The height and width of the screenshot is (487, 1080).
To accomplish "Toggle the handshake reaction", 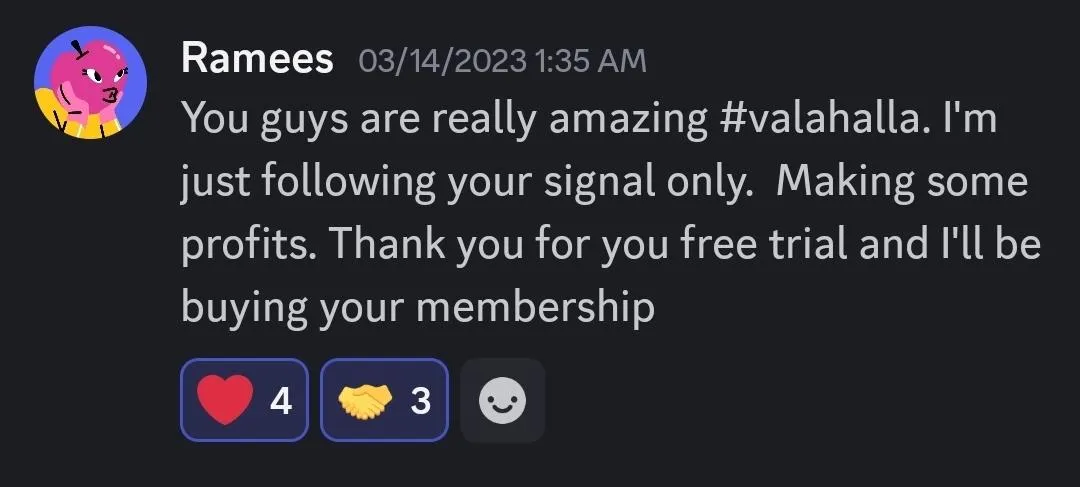I will 384,400.
